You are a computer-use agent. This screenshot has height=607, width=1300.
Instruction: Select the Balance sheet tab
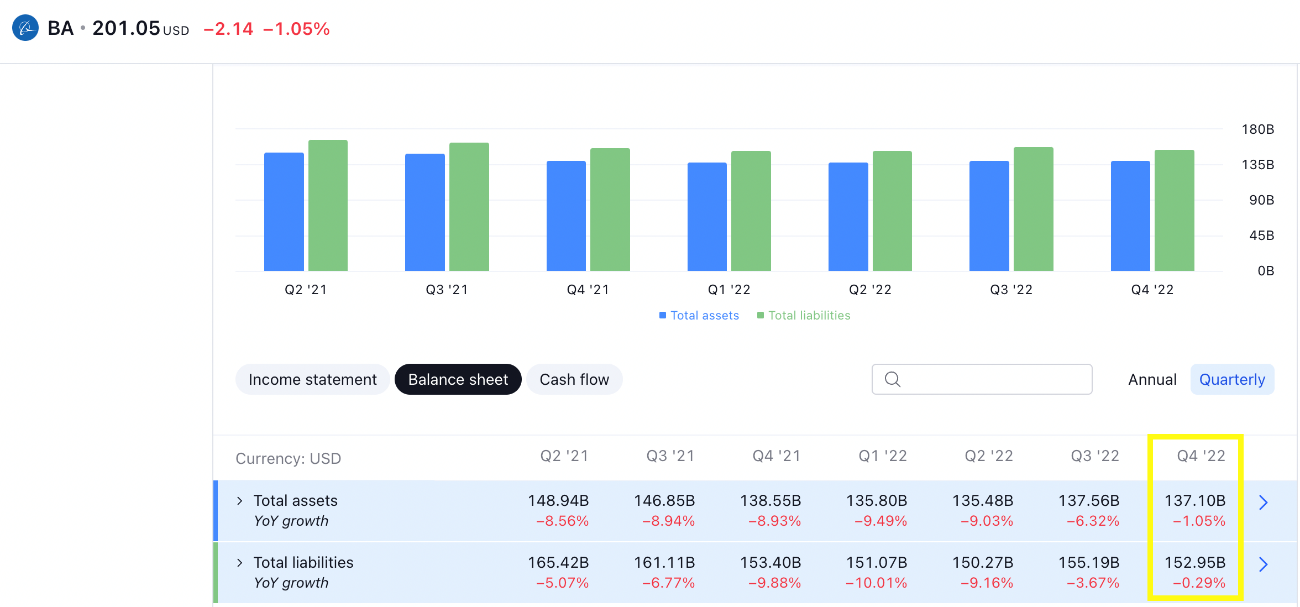458,380
